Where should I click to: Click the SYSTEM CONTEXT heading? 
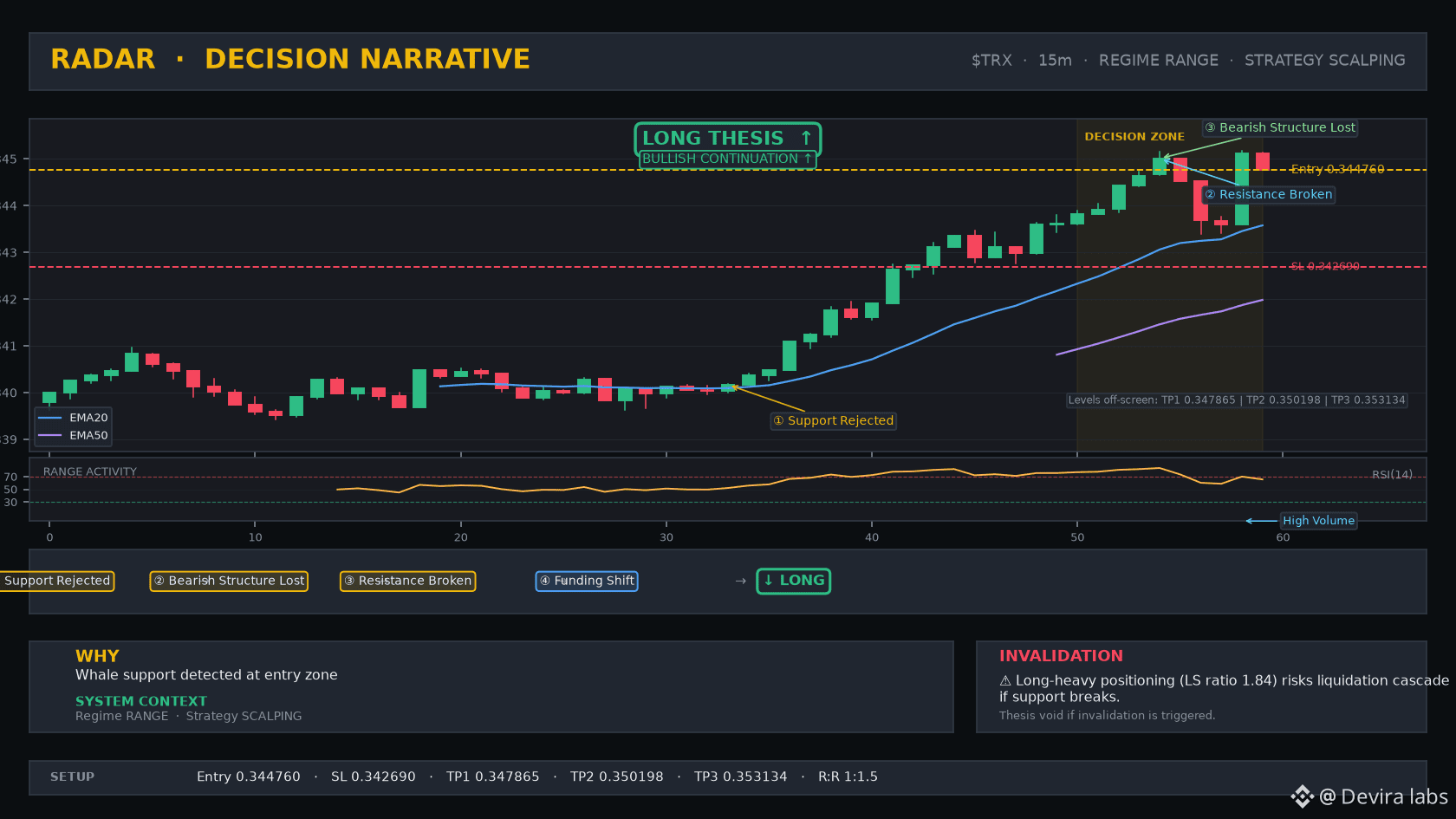pos(141,701)
